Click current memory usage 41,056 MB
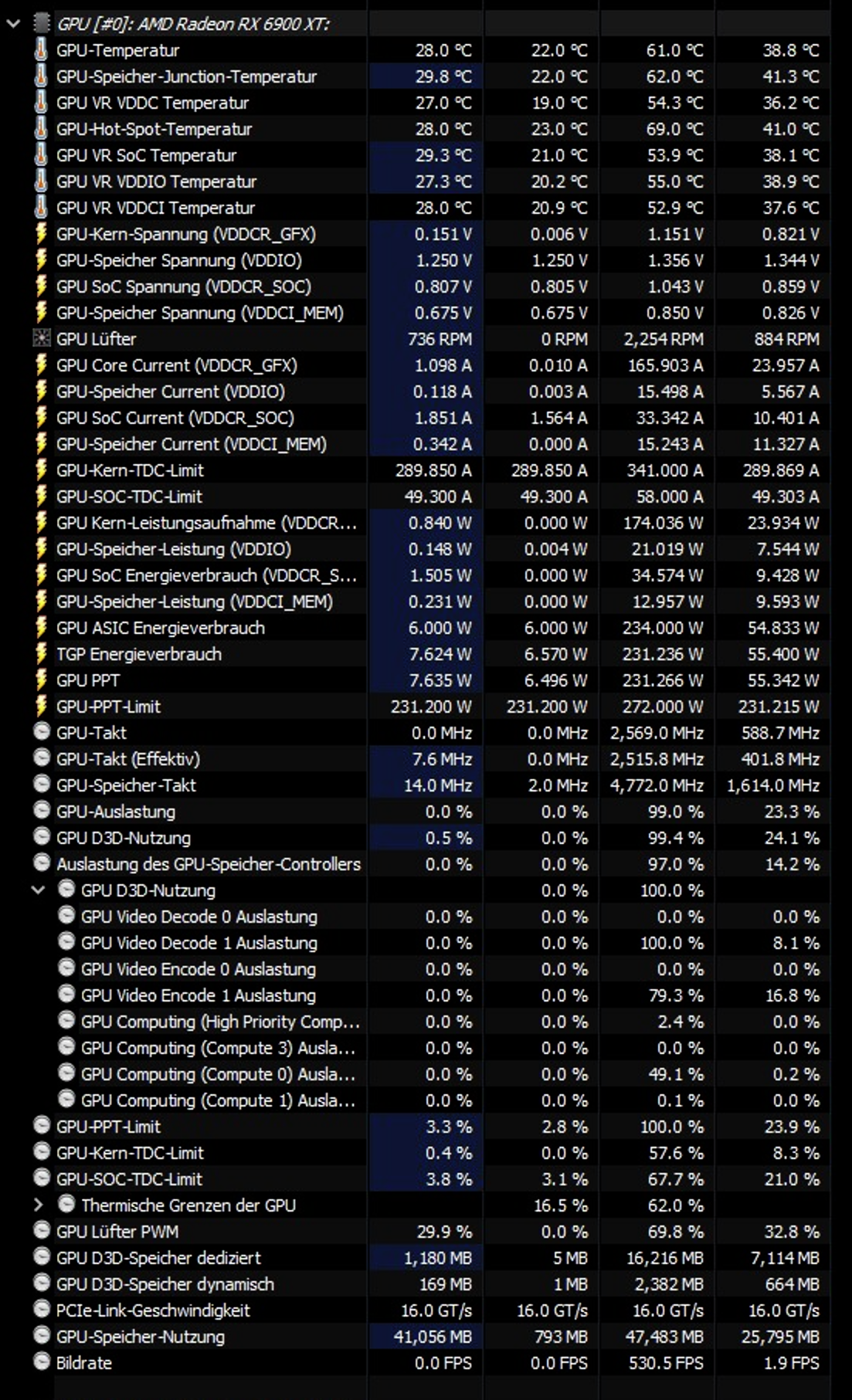Viewport: 852px width, 1400px height. pos(433,1337)
